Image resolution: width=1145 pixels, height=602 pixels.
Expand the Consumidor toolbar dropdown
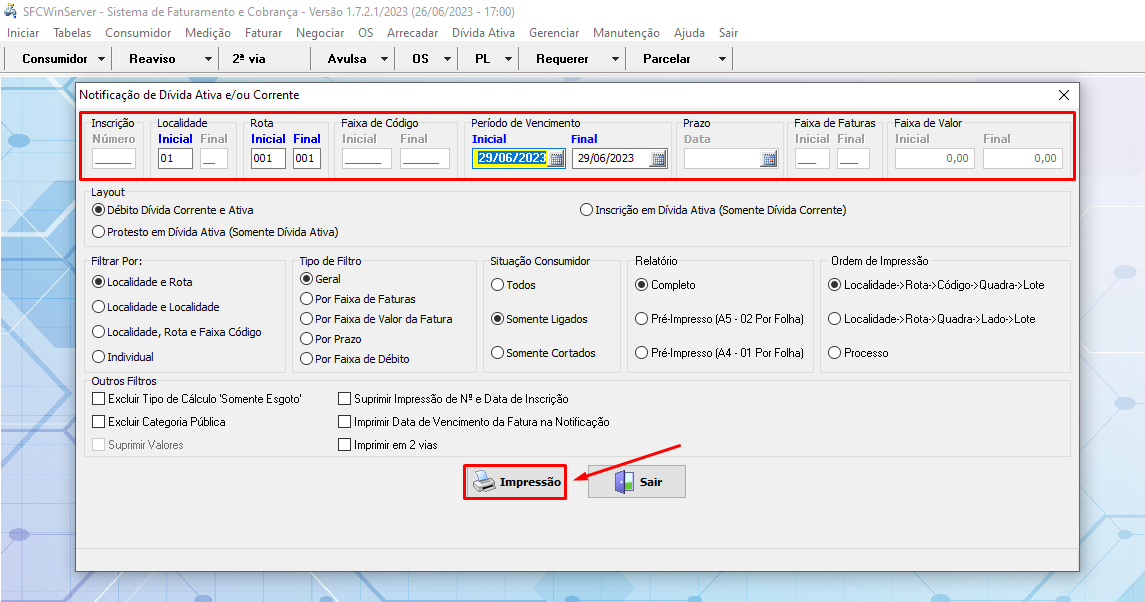point(102,59)
